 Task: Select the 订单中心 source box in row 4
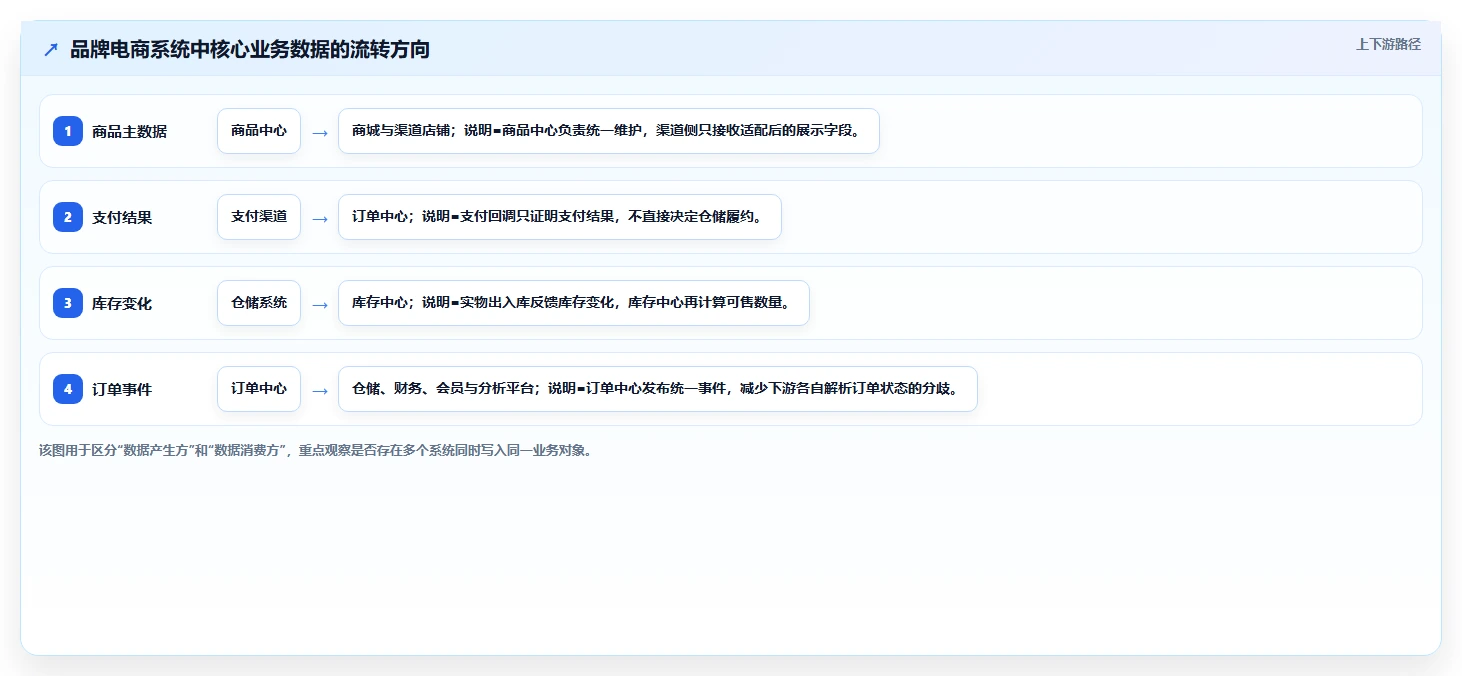click(259, 389)
